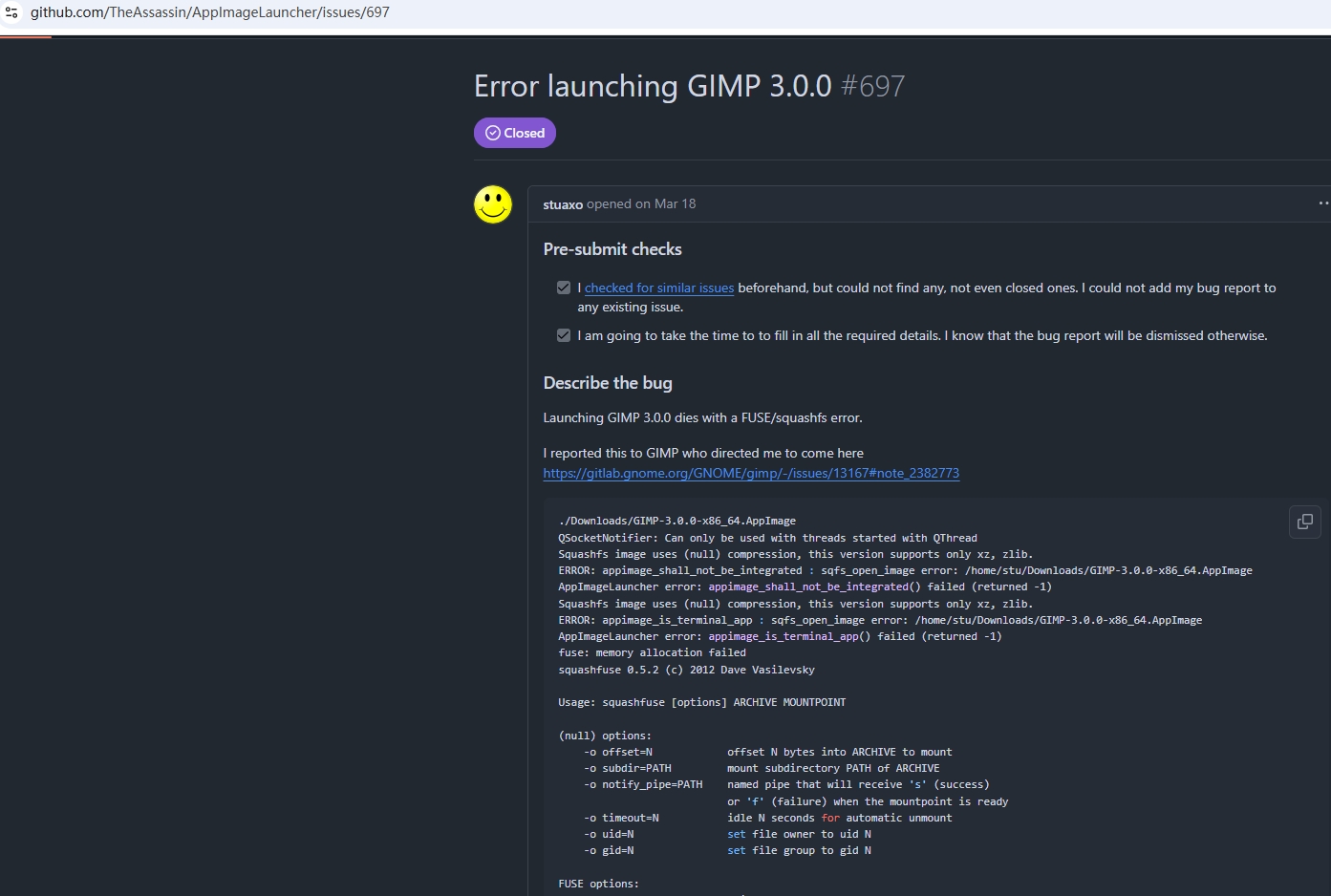Click the 'Describe the bug' heading
Viewport: 1331px width, 896px height.
point(608,383)
